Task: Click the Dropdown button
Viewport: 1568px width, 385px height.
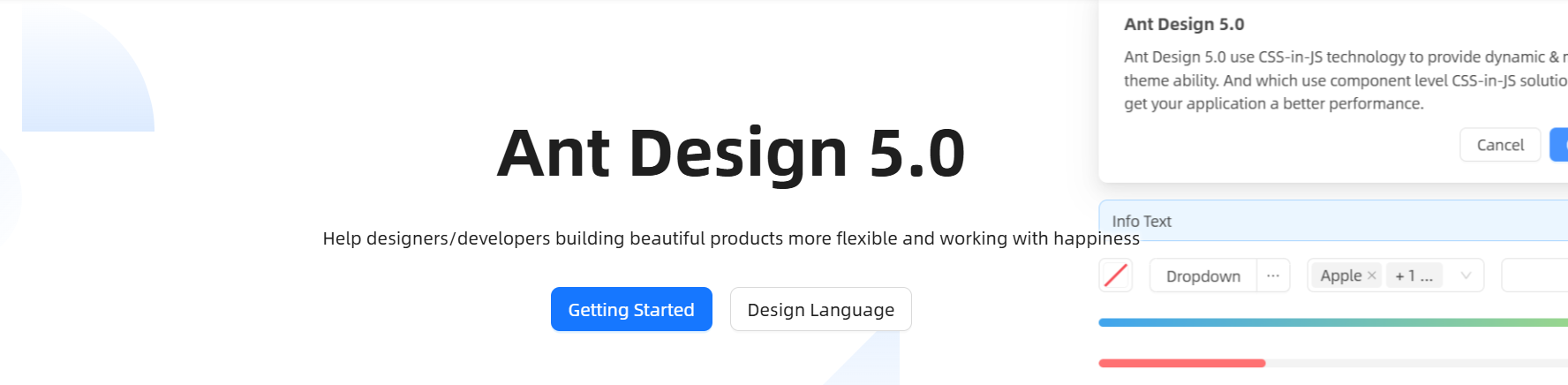Action: (x=1202, y=276)
